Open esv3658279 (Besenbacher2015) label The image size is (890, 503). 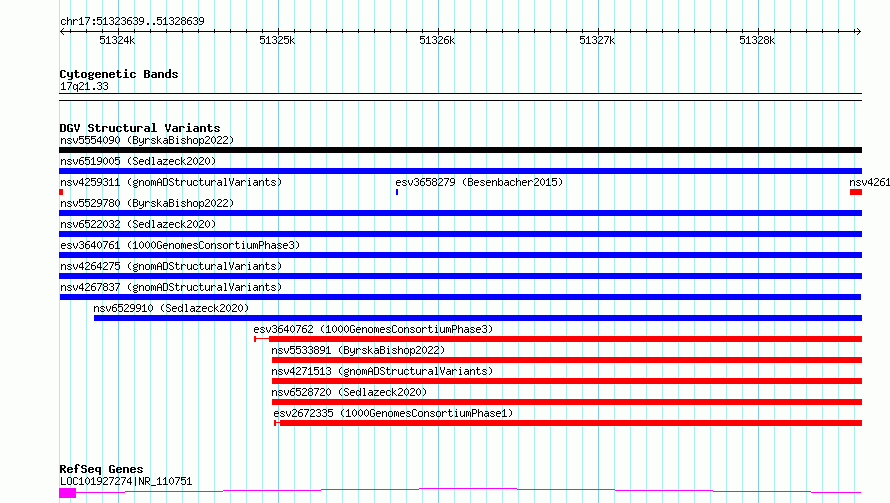tap(479, 182)
